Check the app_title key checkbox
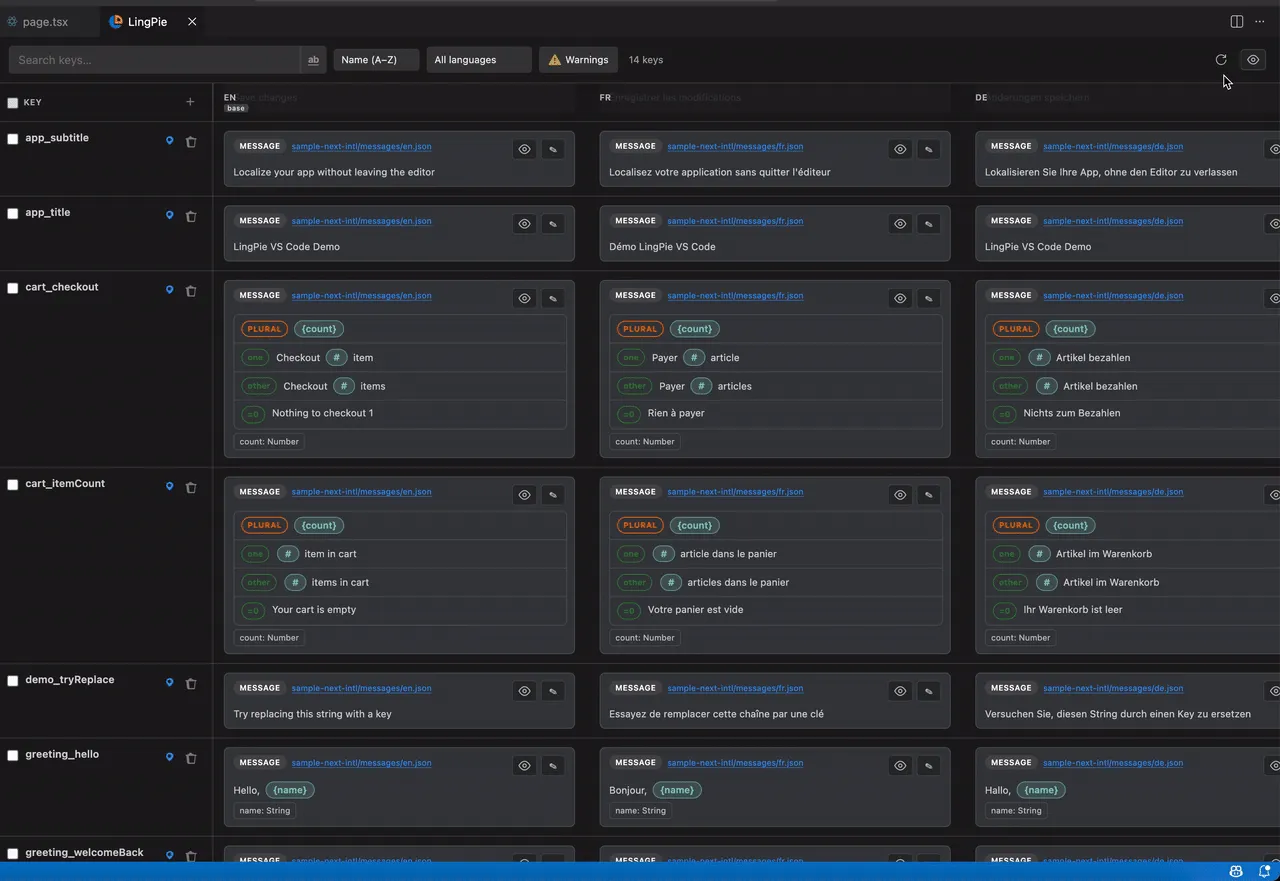Image resolution: width=1280 pixels, height=881 pixels. click(x=13, y=214)
